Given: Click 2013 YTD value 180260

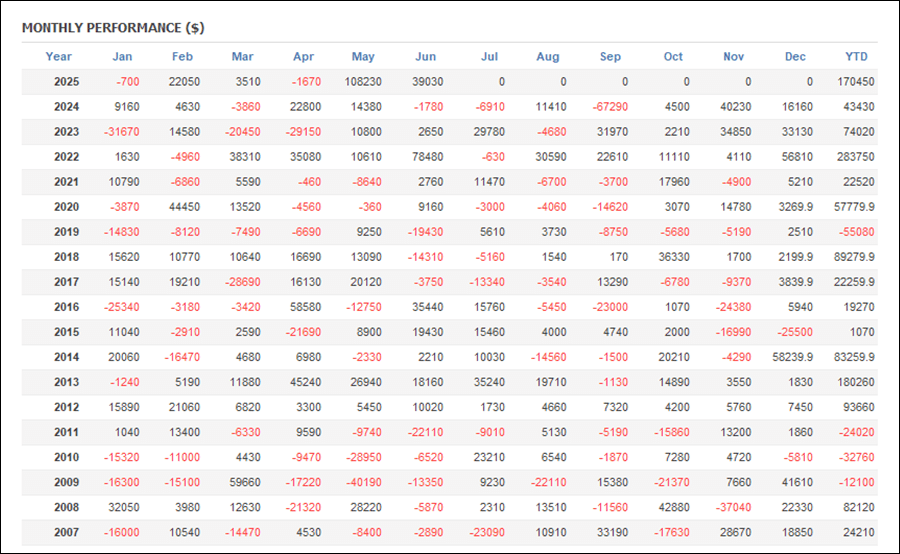Looking at the screenshot, I should (x=855, y=382).
